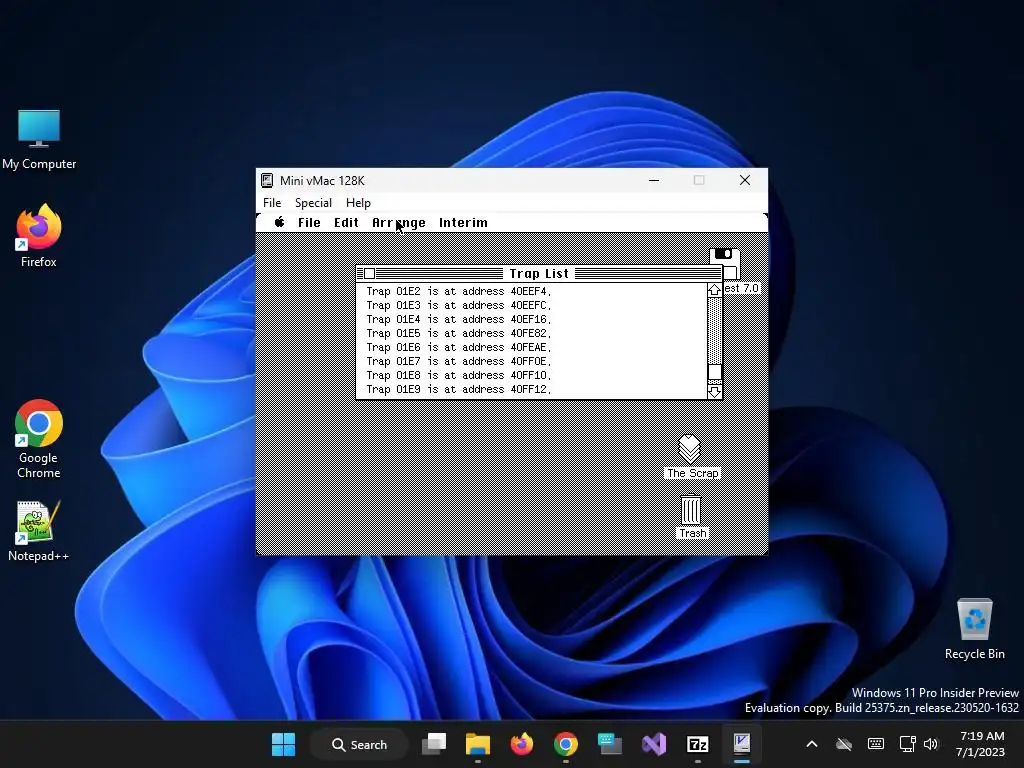Close the Mini vMac window

744,180
